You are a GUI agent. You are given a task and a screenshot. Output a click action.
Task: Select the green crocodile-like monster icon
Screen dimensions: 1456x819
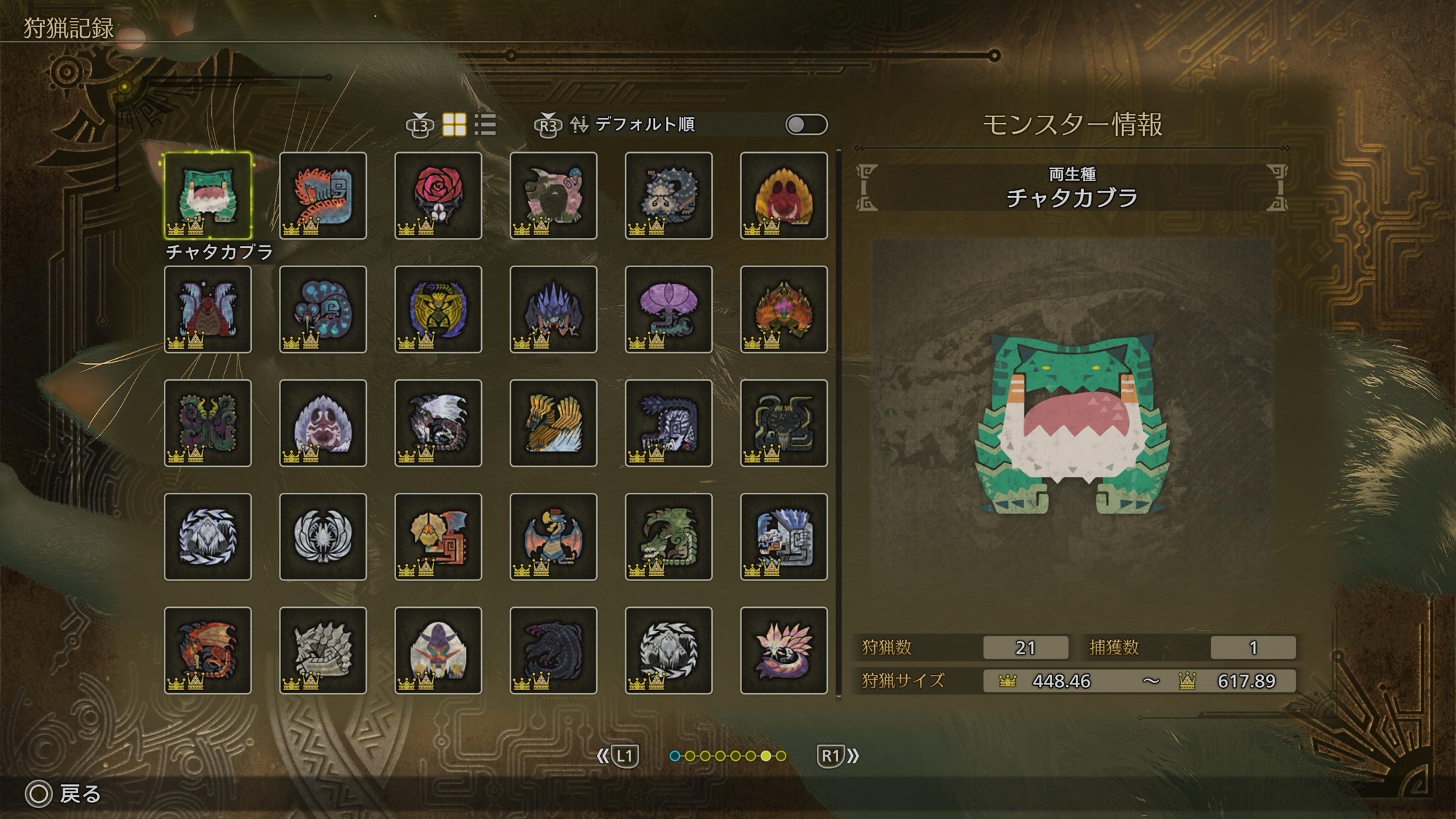tap(668, 537)
